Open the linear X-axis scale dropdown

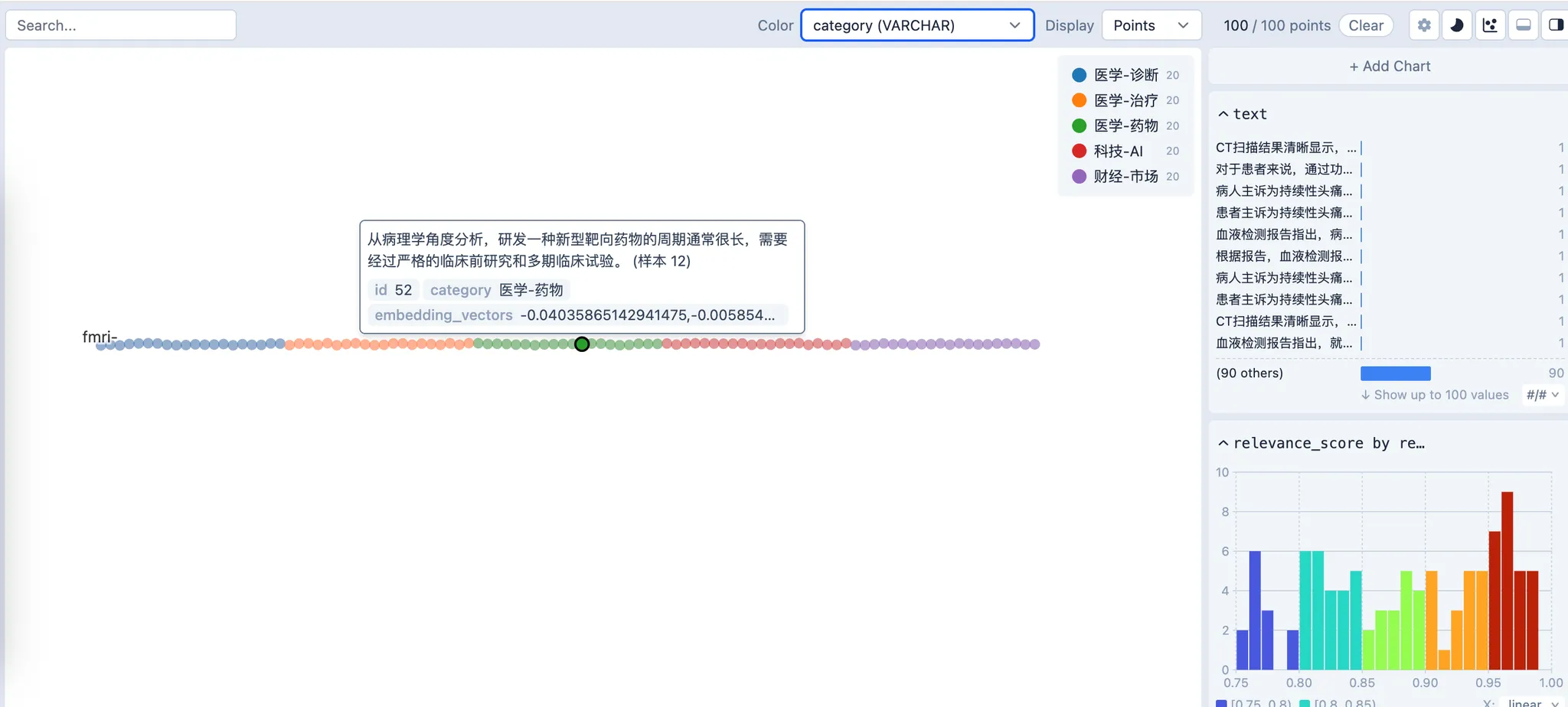[x=1527, y=702]
